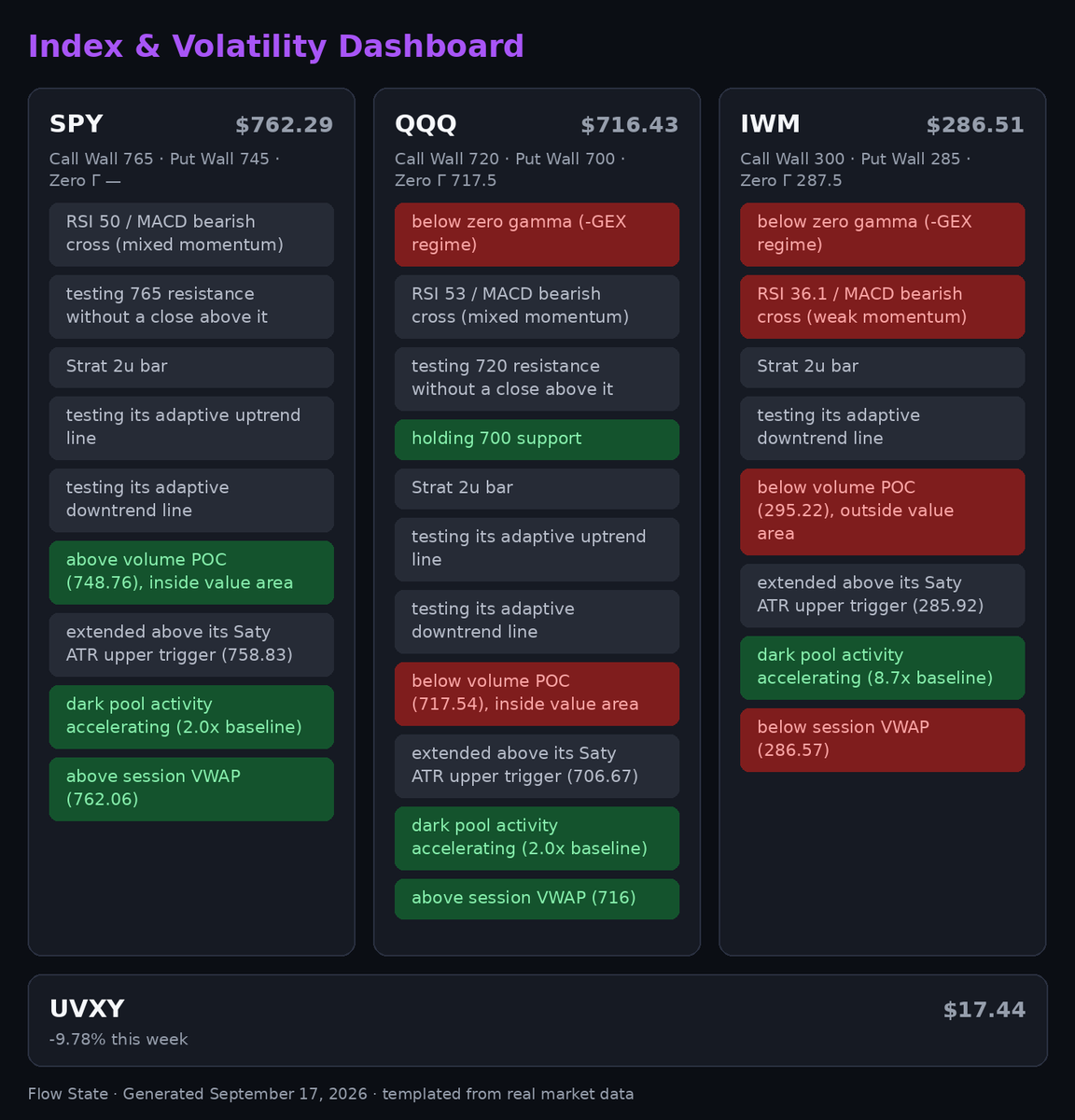Select SPY RSI 50 / MACD bearish signal
This screenshot has height=1120, width=1075.
click(191, 234)
